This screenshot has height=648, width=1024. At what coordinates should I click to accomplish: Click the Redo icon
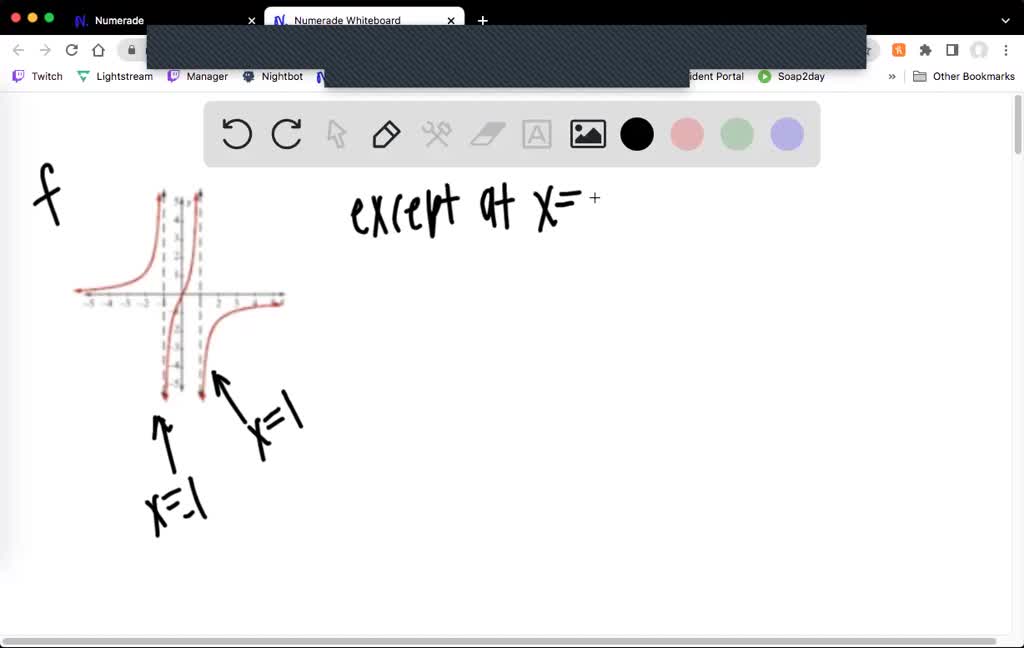coord(286,133)
